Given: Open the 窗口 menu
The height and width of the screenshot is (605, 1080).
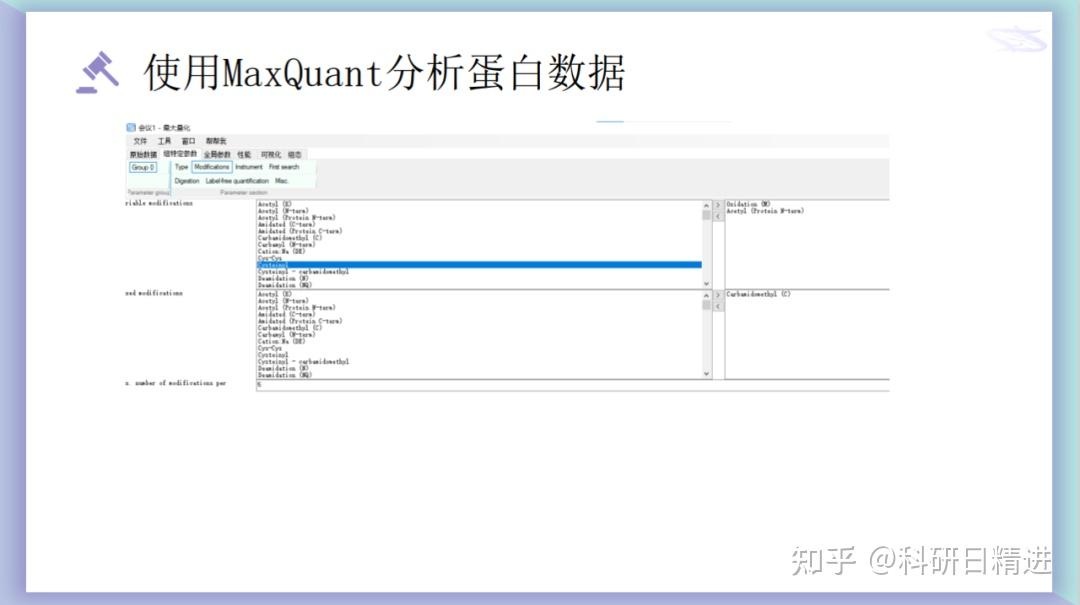Looking at the screenshot, I should click(x=188, y=141).
